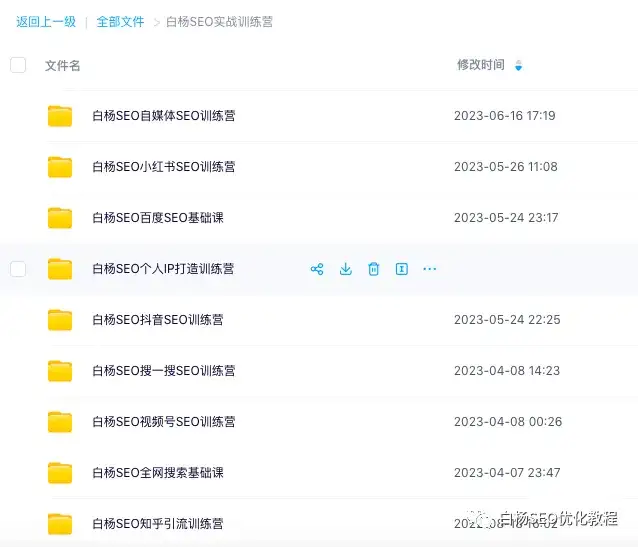Viewport: 638px width, 547px height.
Task: Open 白杨SEO抖音SEO训练营 folder name
Action: coord(158,320)
